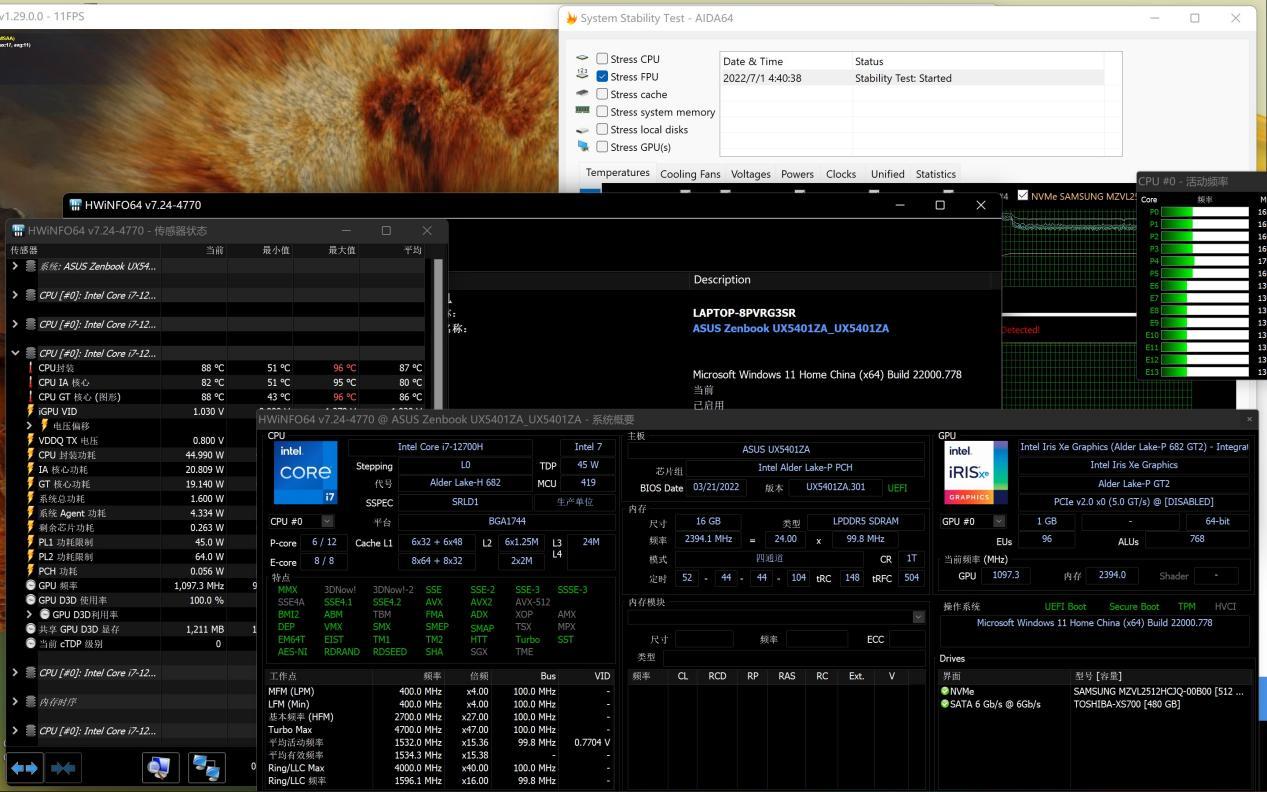Tick the Stress GPU(s) checkbox
The width and height of the screenshot is (1267, 792).
point(602,147)
